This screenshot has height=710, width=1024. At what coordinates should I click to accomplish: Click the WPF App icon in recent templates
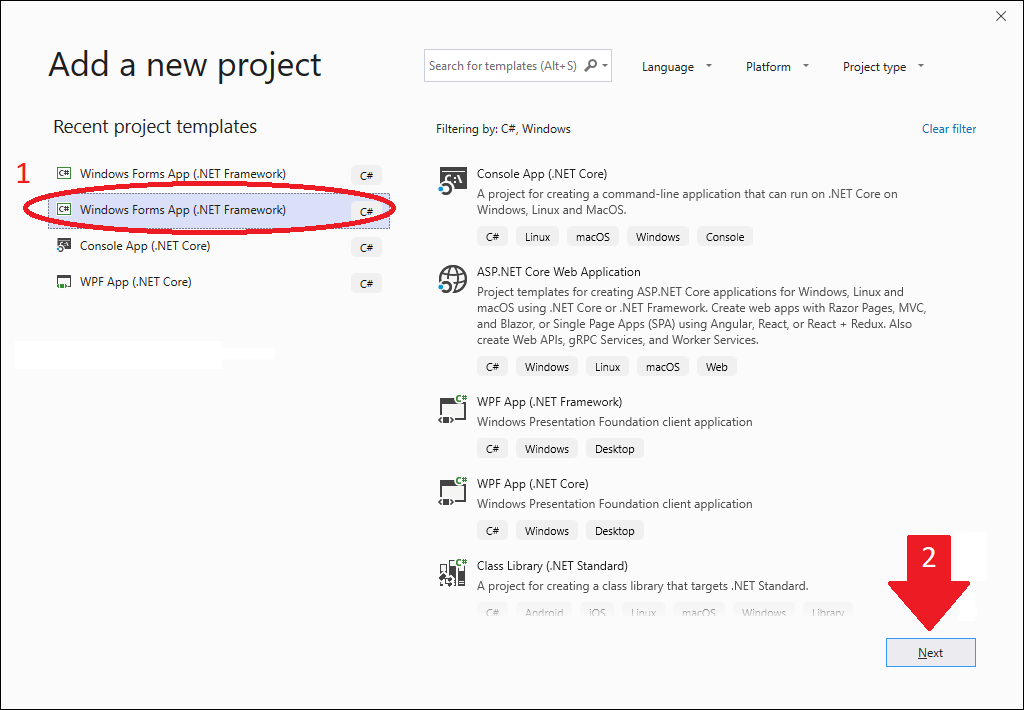coord(63,282)
